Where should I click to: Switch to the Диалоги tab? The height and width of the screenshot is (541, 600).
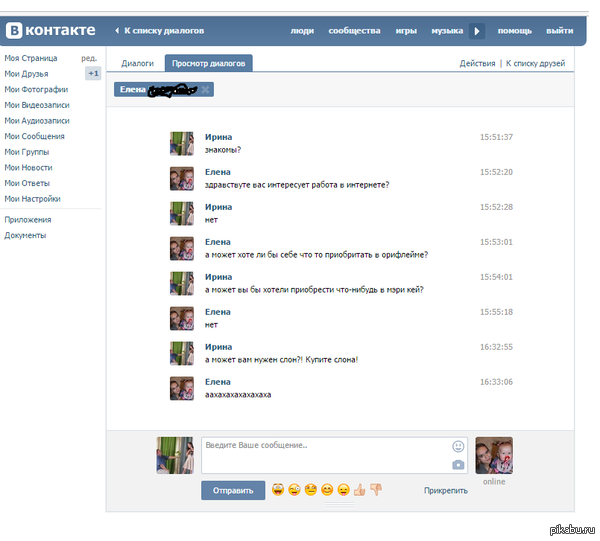(x=137, y=63)
